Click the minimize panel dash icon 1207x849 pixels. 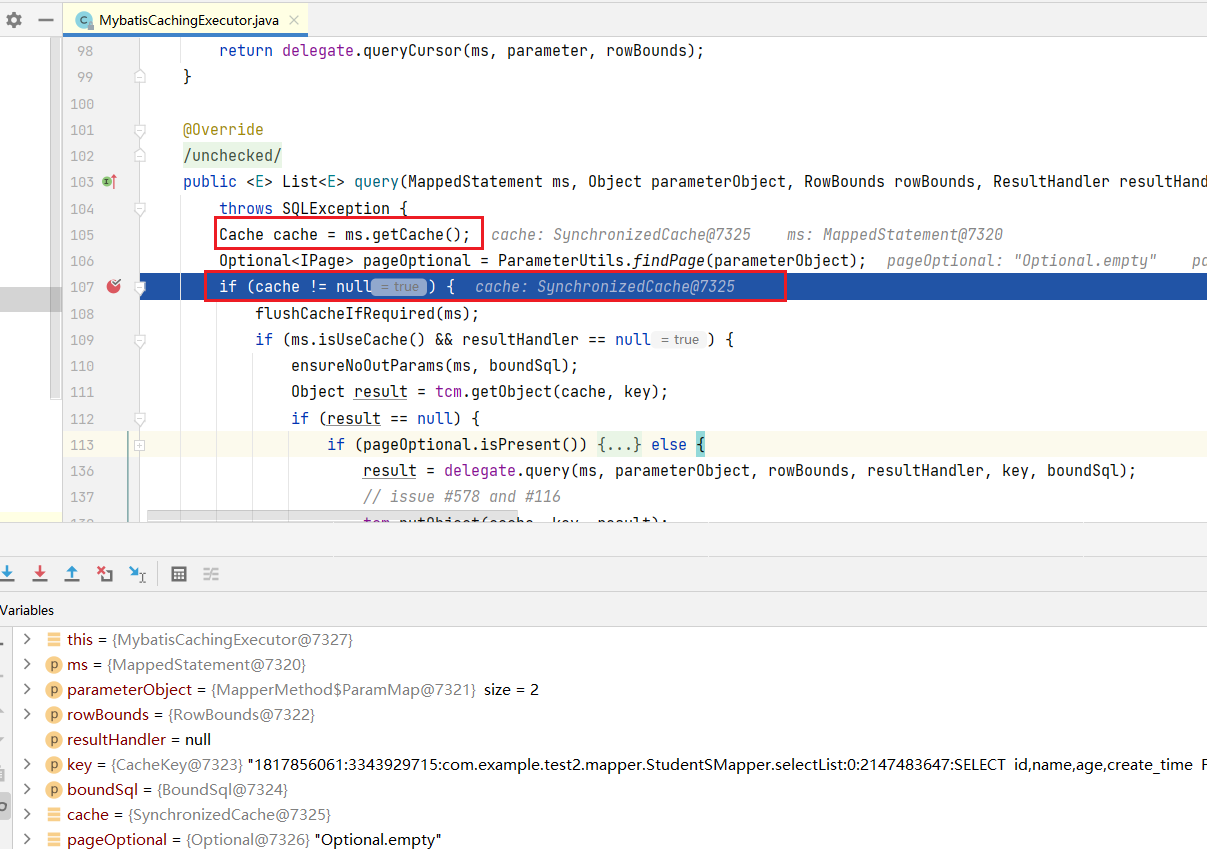(46, 19)
